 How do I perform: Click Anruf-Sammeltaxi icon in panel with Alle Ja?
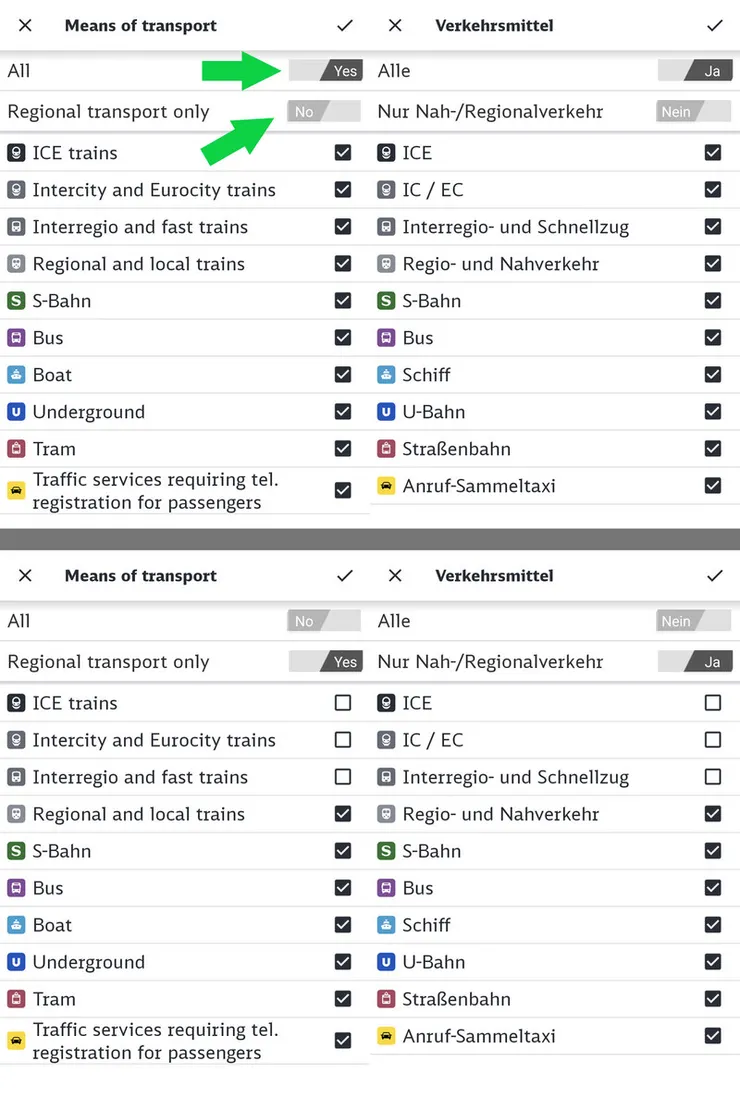(386, 486)
